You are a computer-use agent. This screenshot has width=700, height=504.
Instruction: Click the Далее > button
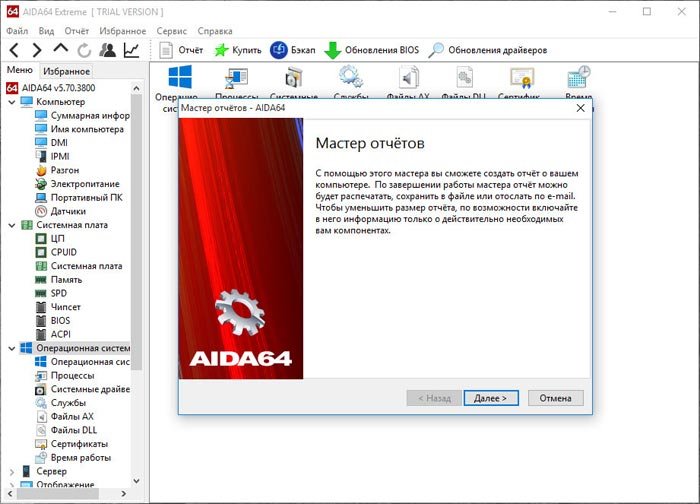point(491,398)
